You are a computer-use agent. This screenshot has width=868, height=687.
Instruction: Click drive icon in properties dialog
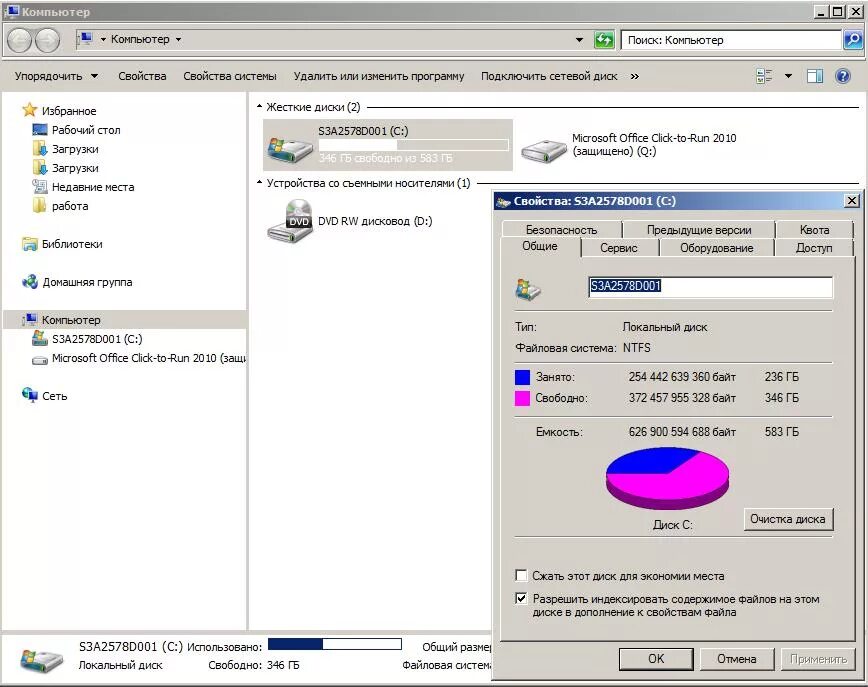528,290
